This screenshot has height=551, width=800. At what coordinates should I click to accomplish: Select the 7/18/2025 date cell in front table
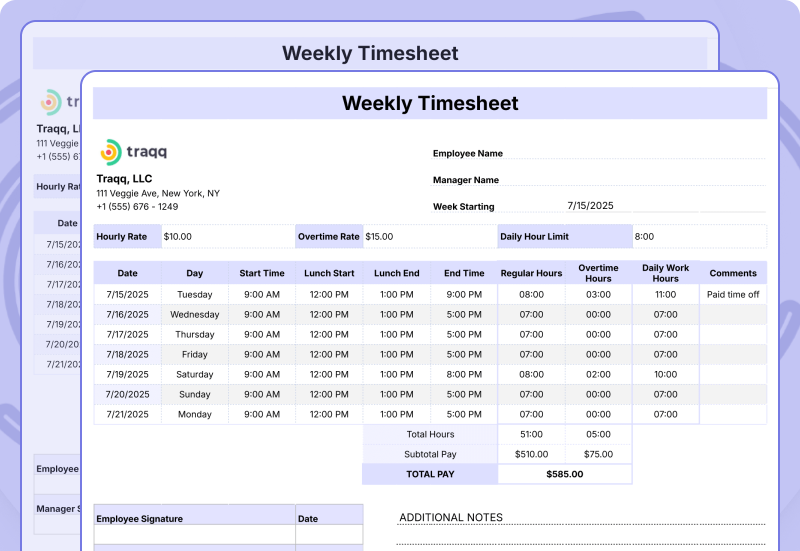pyautogui.click(x=128, y=354)
